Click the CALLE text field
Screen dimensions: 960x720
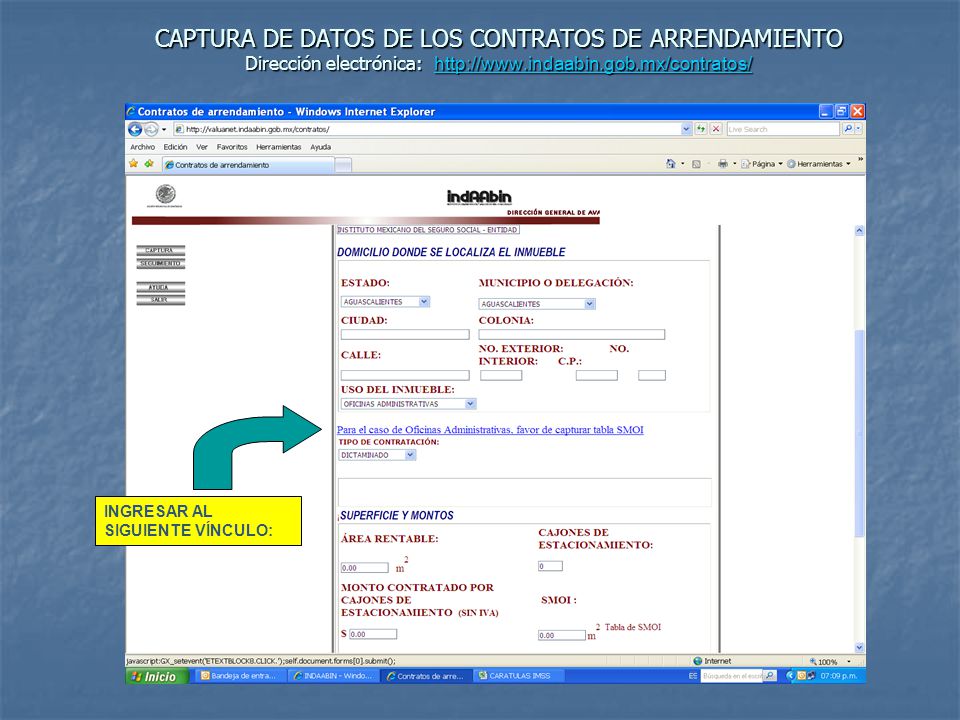pyautogui.click(x=405, y=375)
